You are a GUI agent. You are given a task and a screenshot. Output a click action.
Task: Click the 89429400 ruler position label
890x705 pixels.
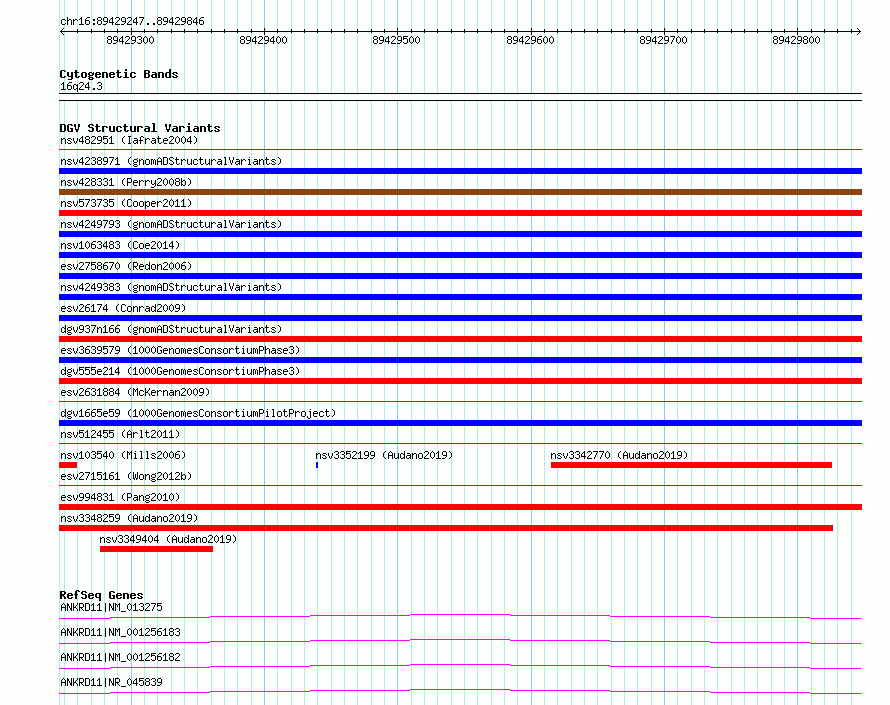click(x=263, y=40)
